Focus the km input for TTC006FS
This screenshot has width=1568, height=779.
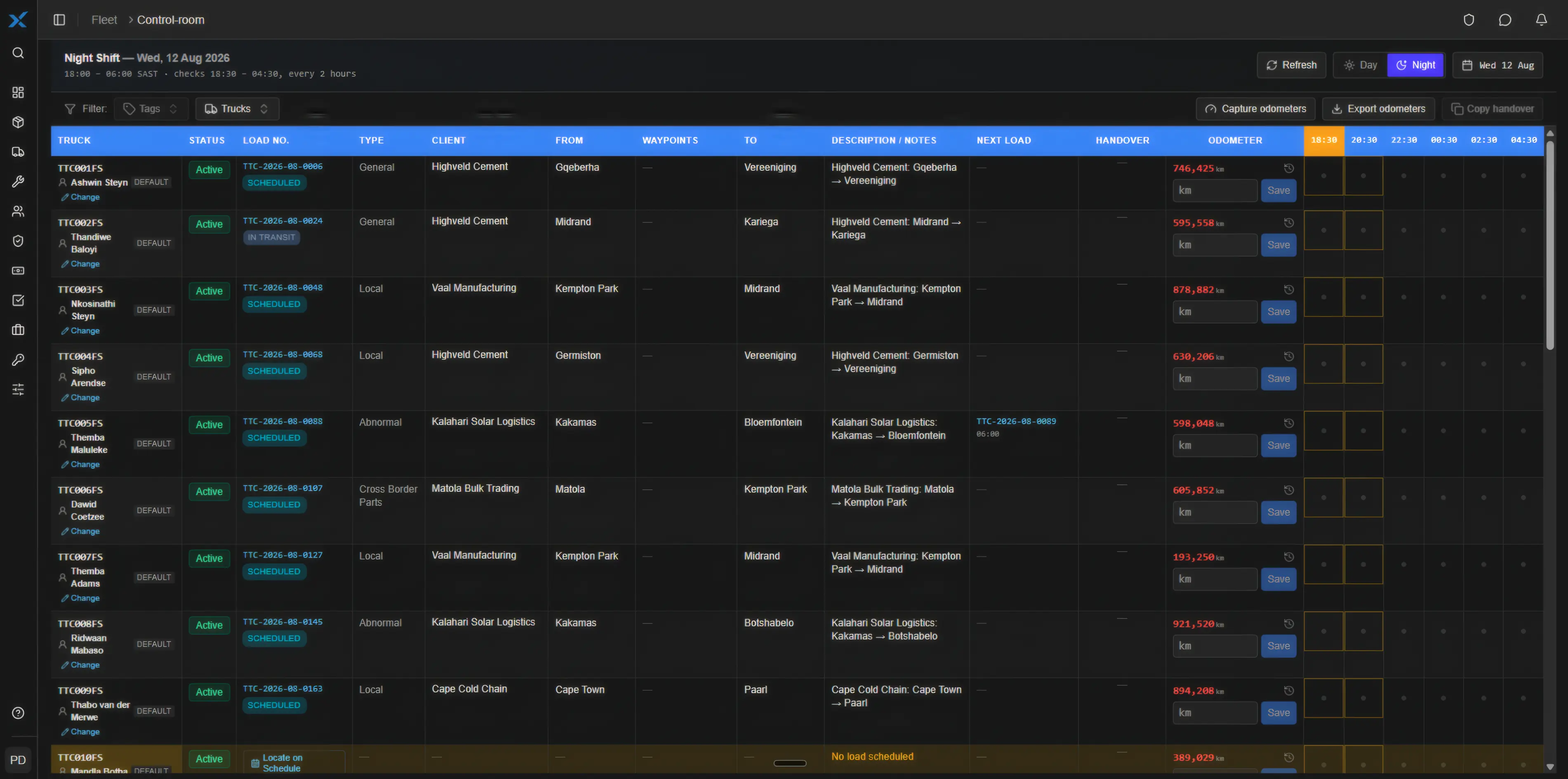click(x=1214, y=512)
